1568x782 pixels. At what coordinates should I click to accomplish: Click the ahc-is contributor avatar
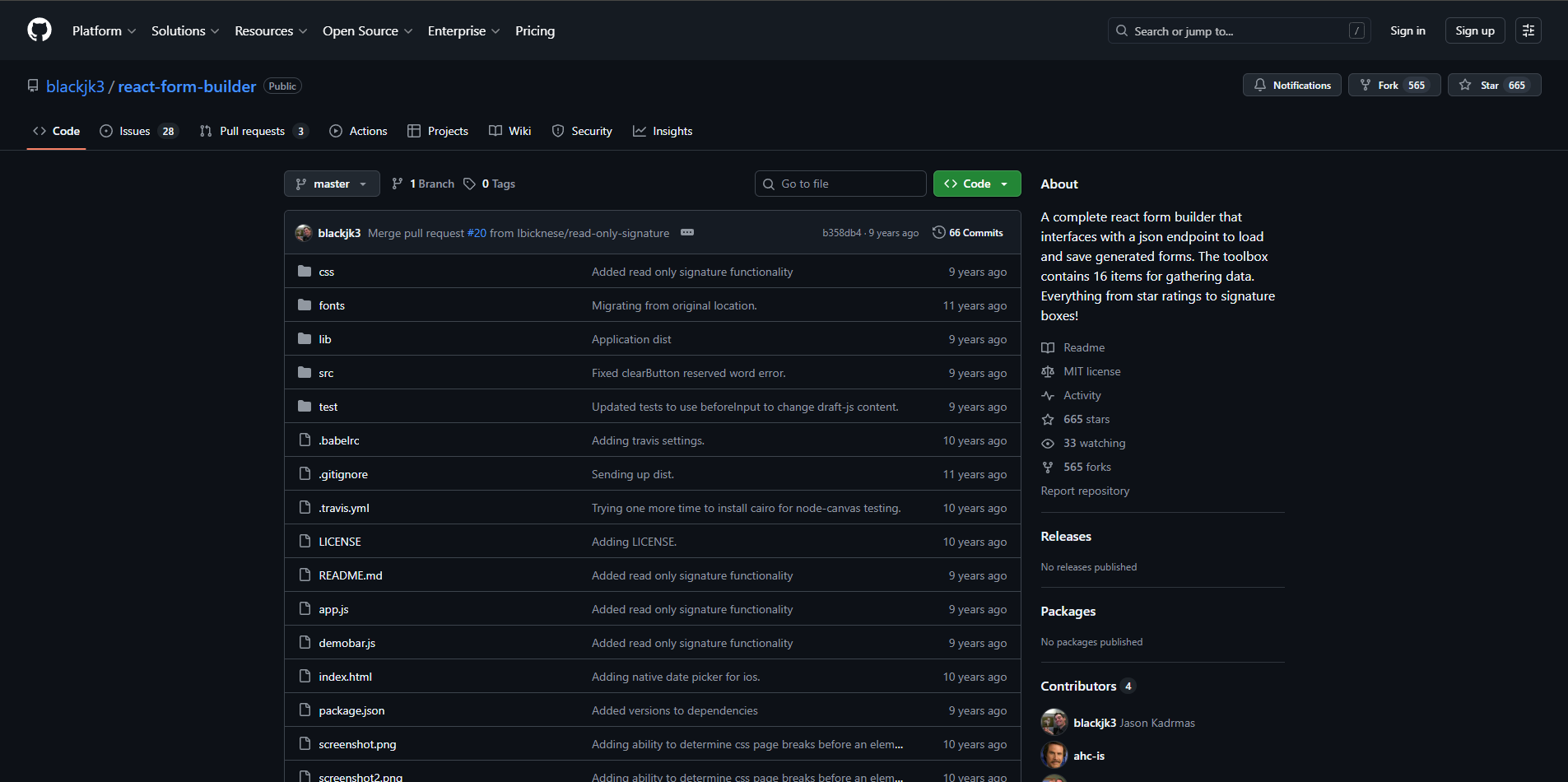point(1054,755)
